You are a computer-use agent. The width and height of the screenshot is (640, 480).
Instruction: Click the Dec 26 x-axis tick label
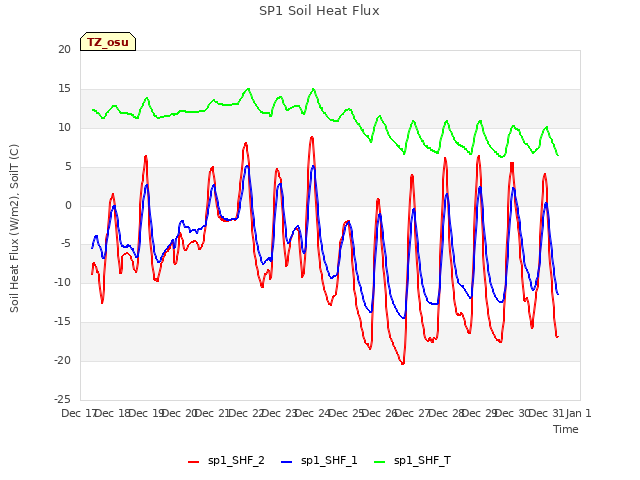point(379,413)
